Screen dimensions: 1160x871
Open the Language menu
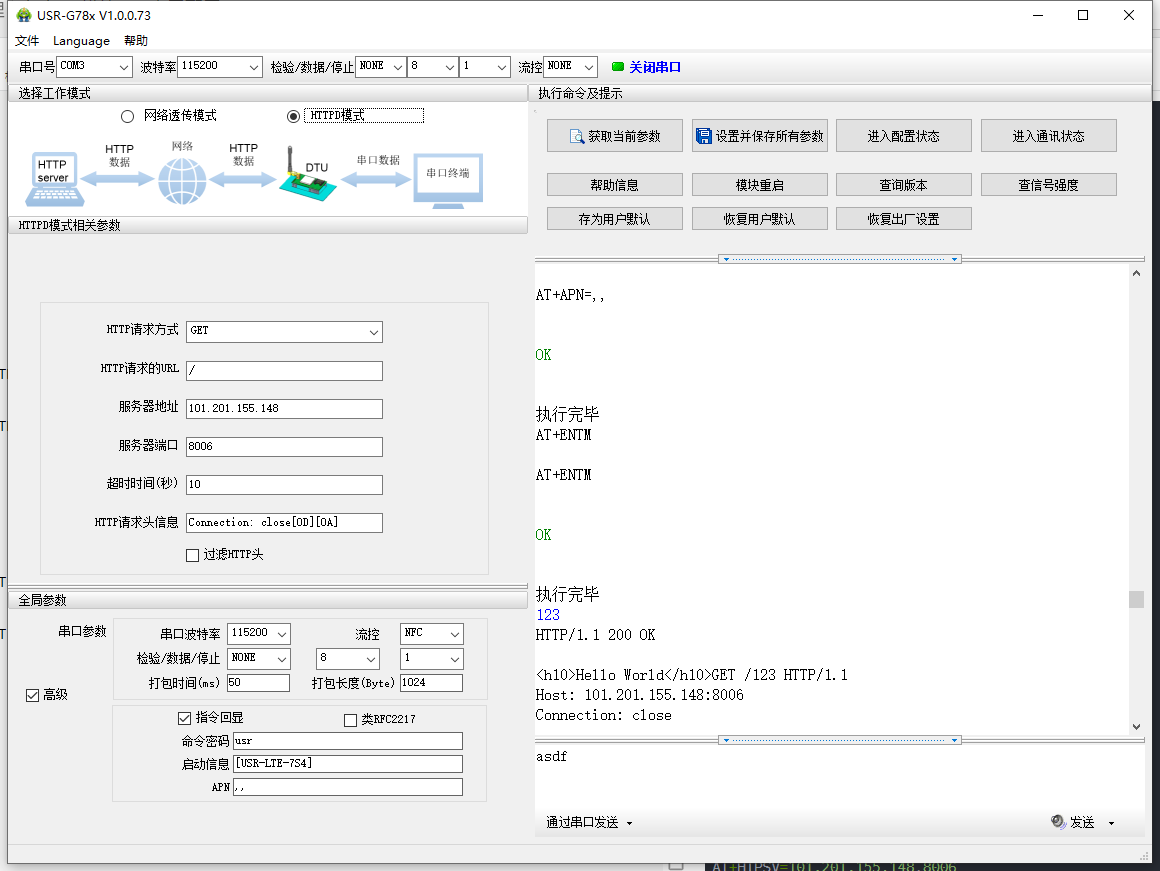click(x=81, y=41)
